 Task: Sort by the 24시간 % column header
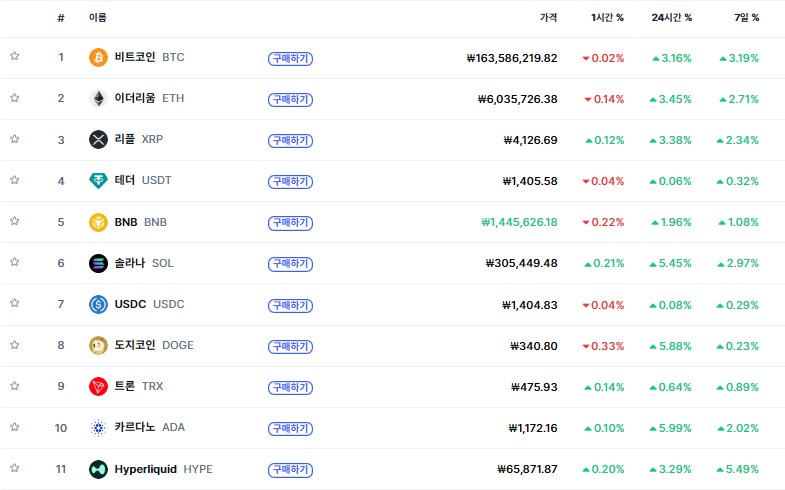(x=671, y=18)
